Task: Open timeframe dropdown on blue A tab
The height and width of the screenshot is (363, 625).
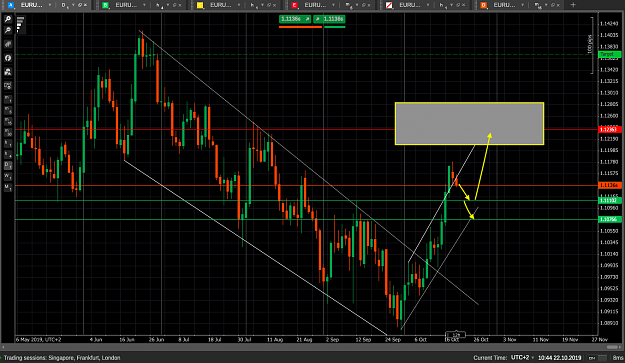Action: [73, 5]
